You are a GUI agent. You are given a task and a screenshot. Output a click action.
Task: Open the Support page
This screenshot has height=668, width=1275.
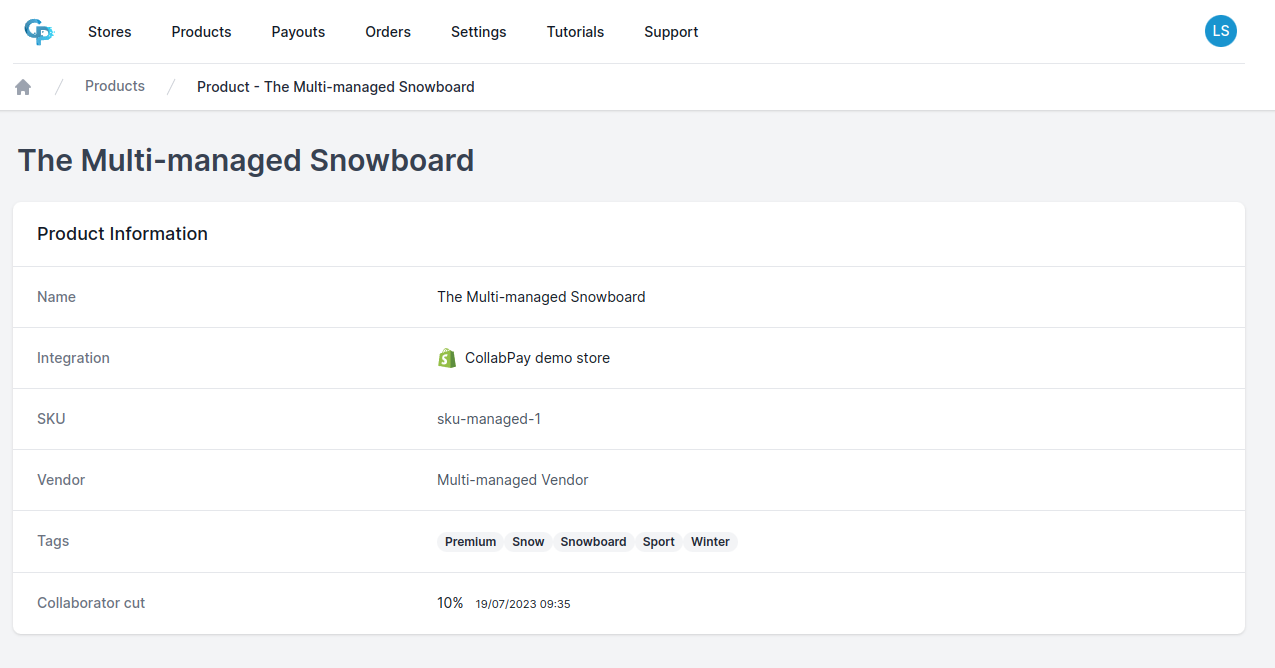671,32
